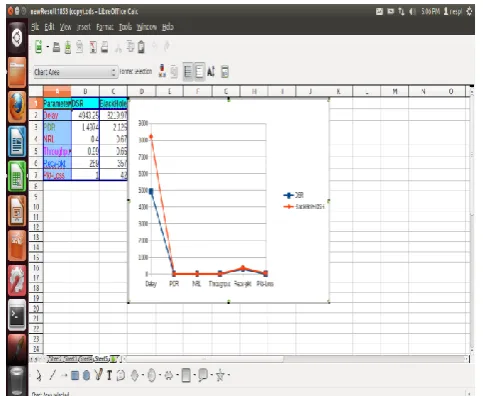Click the Format Selection button
The height and width of the screenshot is (396, 483).
[x=136, y=71]
